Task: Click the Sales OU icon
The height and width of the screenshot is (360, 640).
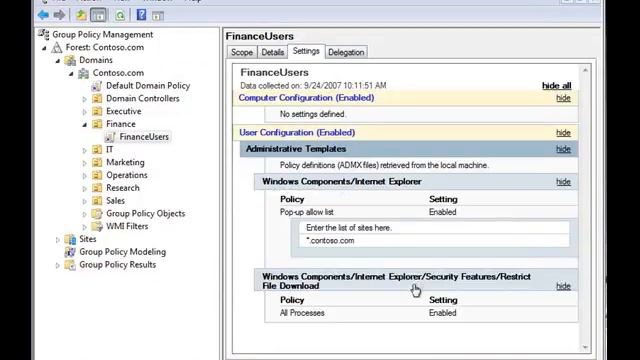Action: (97, 200)
